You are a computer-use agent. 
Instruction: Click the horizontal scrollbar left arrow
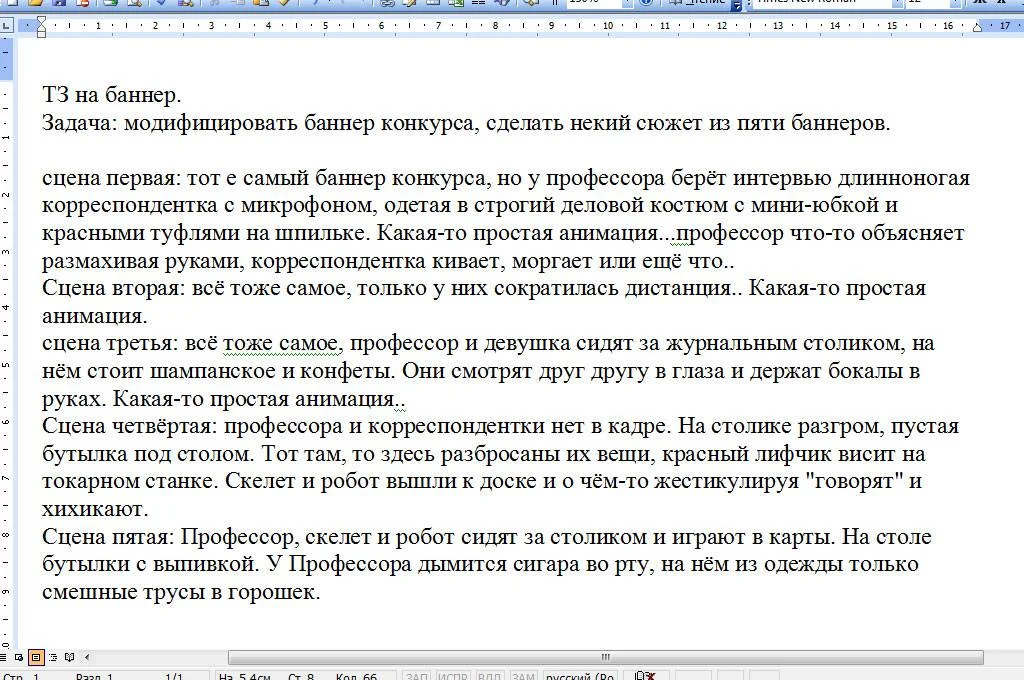click(x=87, y=657)
